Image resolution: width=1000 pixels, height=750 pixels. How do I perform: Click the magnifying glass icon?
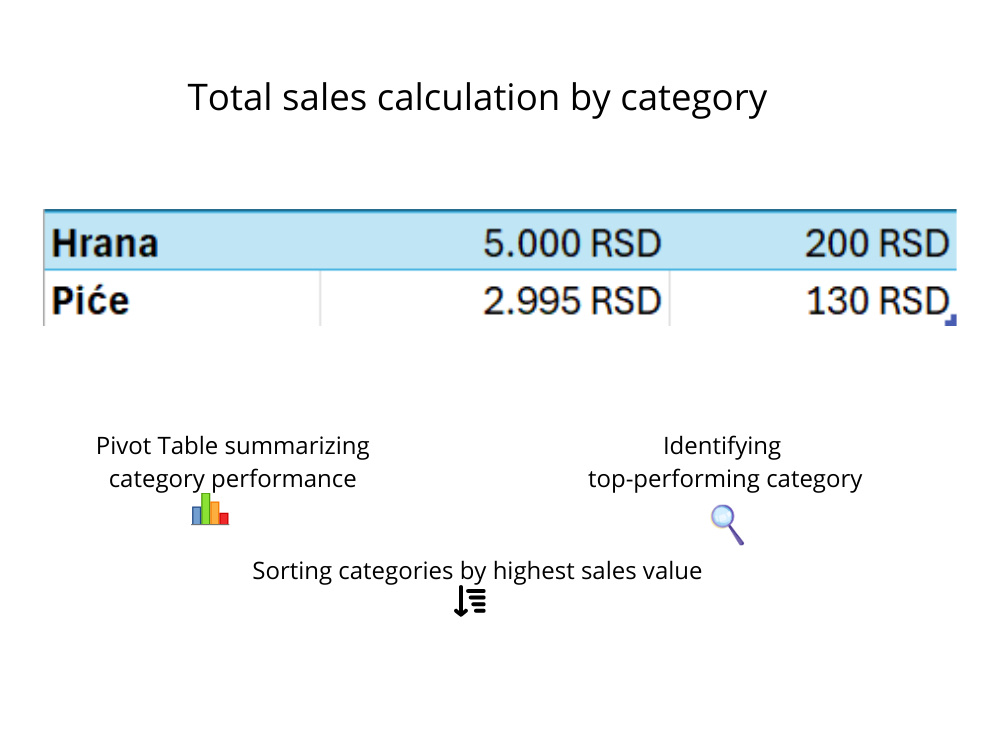point(727,525)
